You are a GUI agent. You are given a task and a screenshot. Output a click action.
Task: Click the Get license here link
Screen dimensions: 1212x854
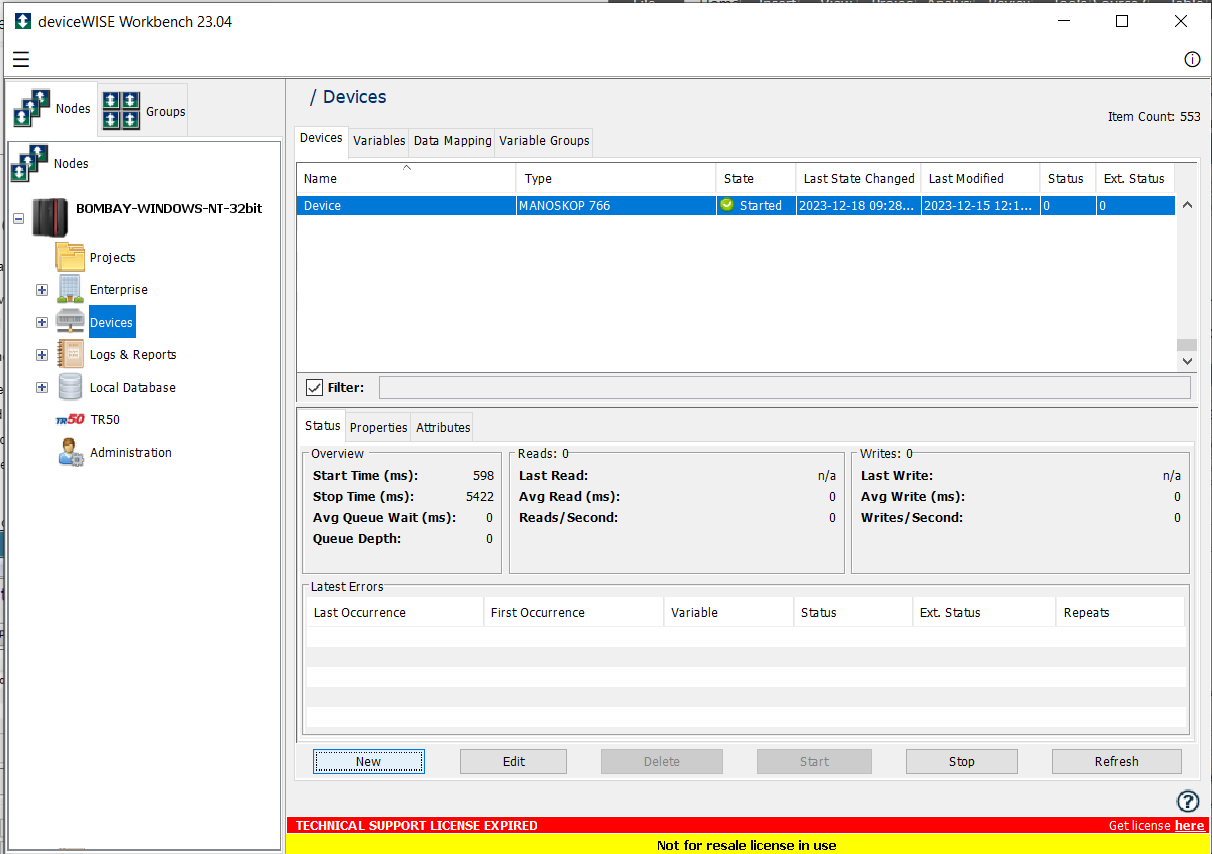pyautogui.click(x=1189, y=825)
